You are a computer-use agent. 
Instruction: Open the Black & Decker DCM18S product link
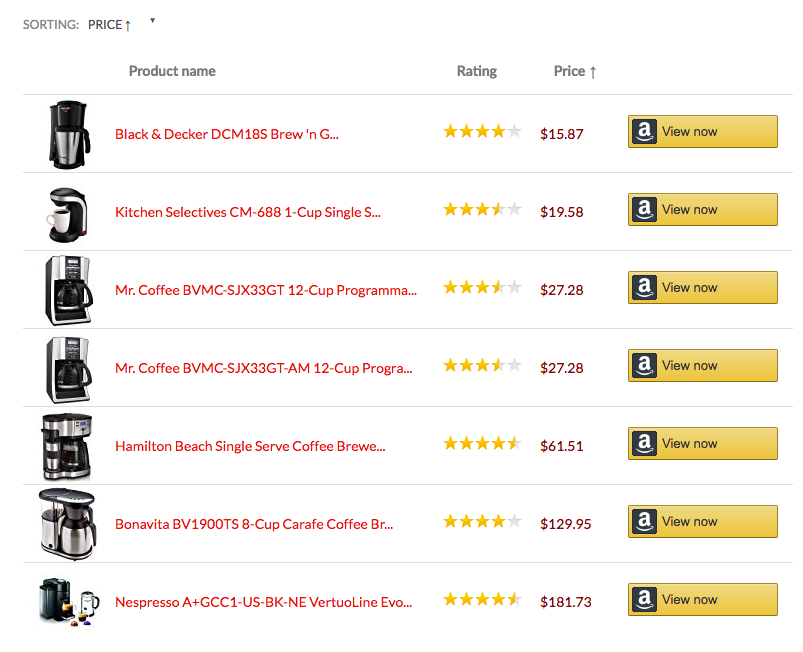coord(226,134)
